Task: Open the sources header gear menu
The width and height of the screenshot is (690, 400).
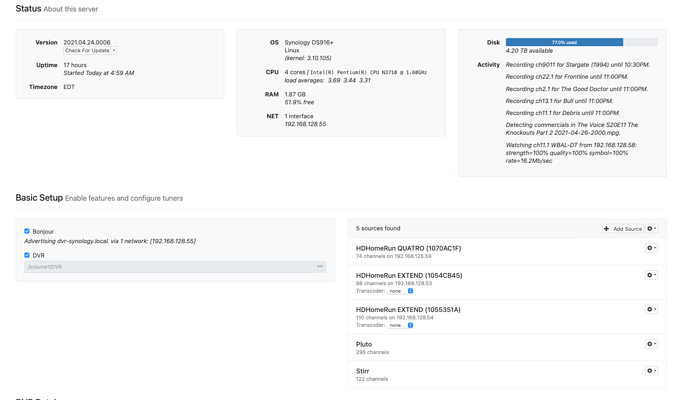Action: click(651, 229)
